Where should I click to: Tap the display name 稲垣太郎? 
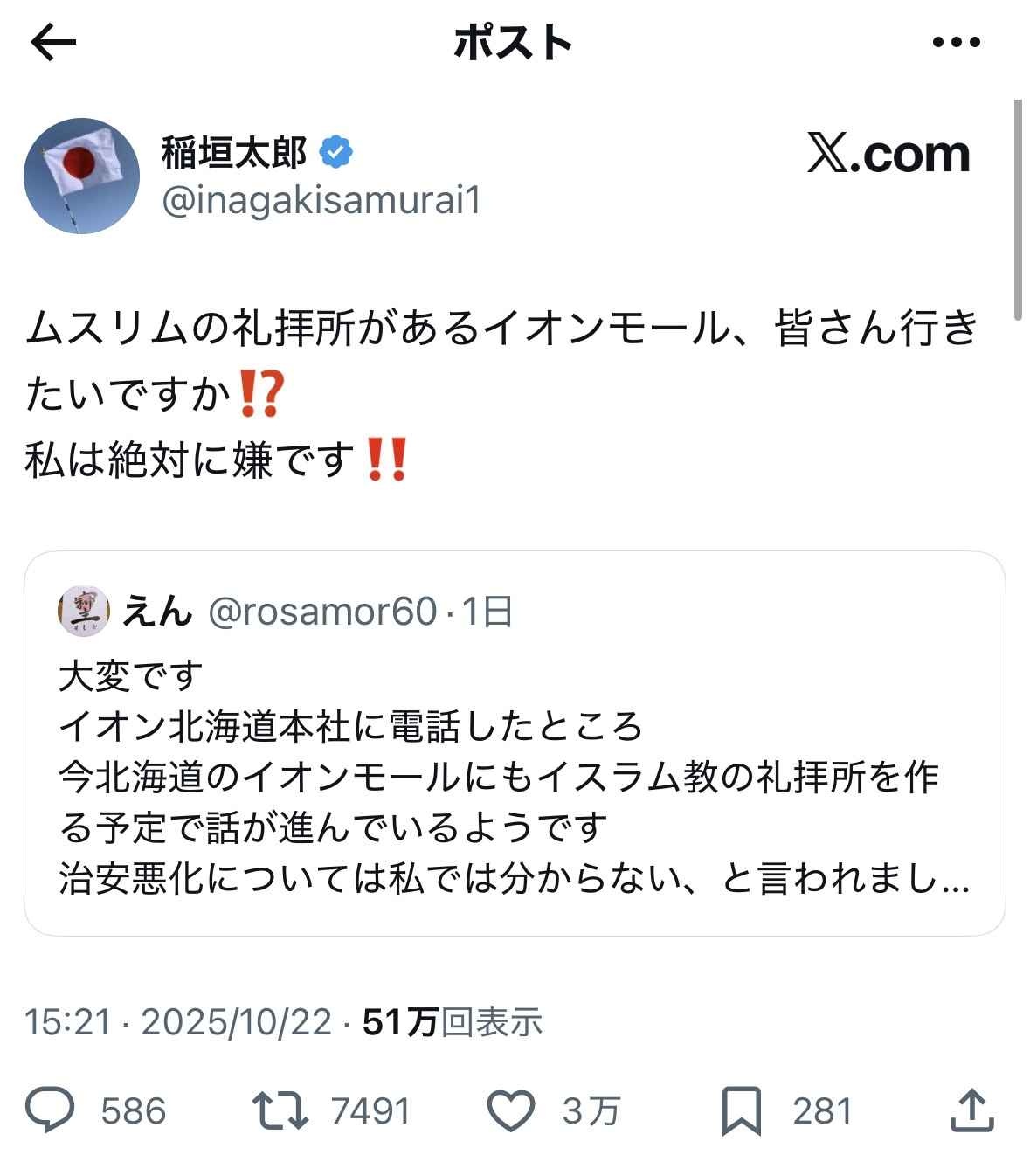tap(234, 152)
